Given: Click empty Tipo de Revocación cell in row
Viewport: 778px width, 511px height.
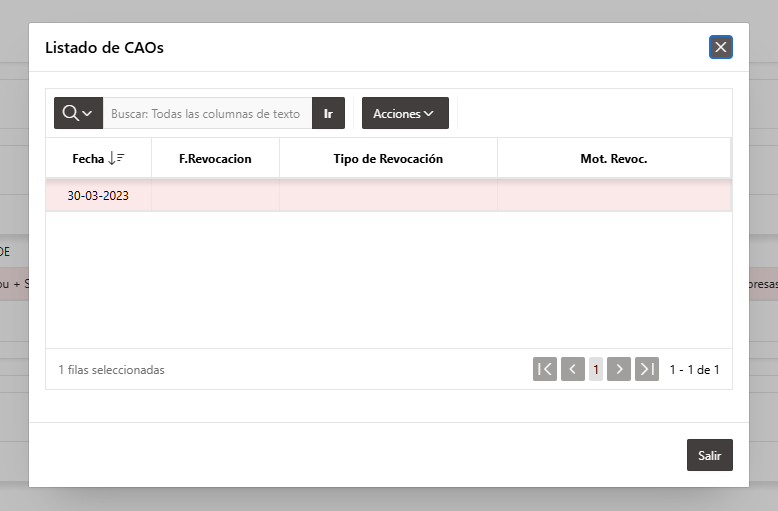Looking at the screenshot, I should pyautogui.click(x=388, y=195).
